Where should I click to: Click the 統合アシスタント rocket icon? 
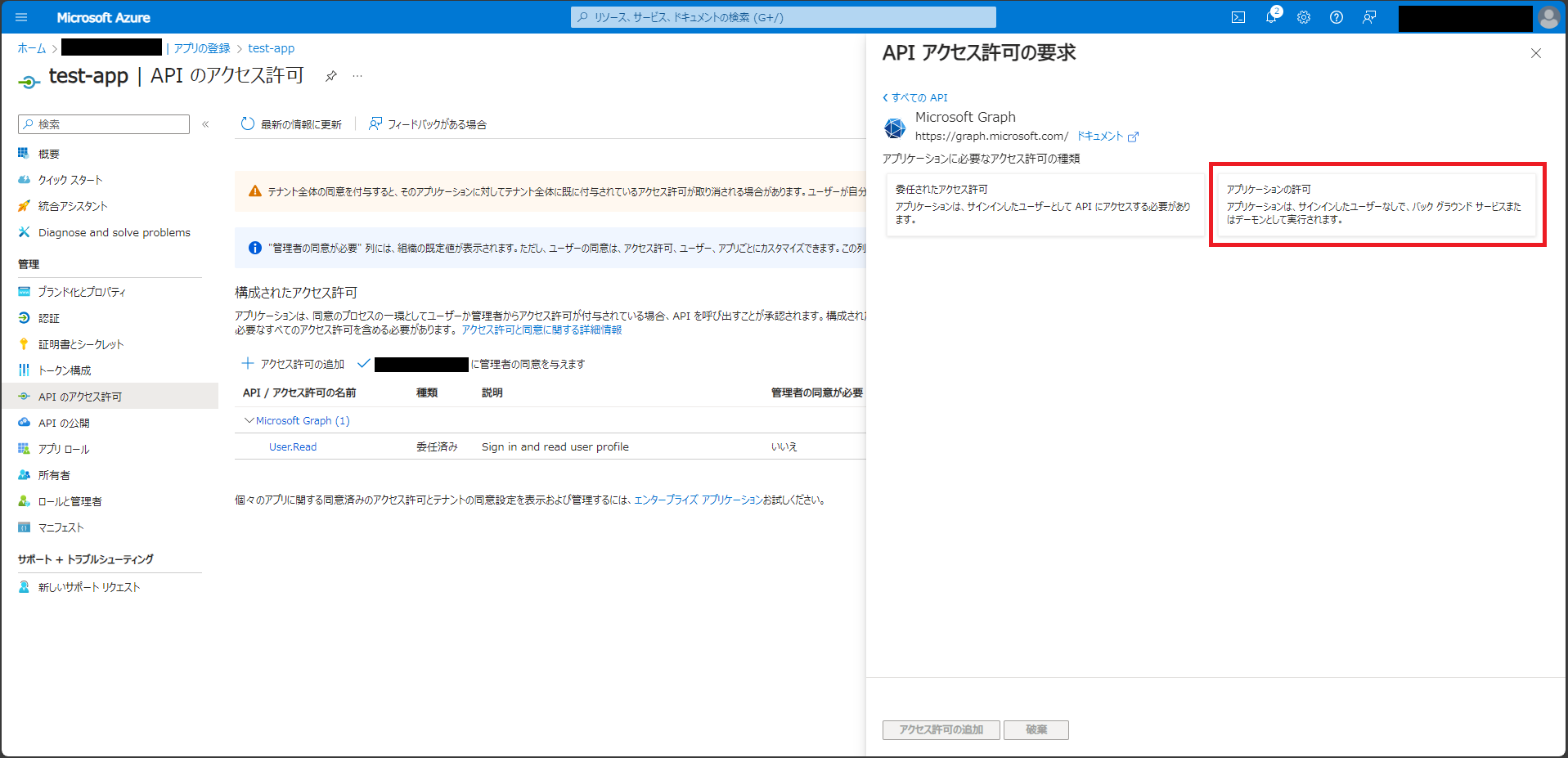24,206
